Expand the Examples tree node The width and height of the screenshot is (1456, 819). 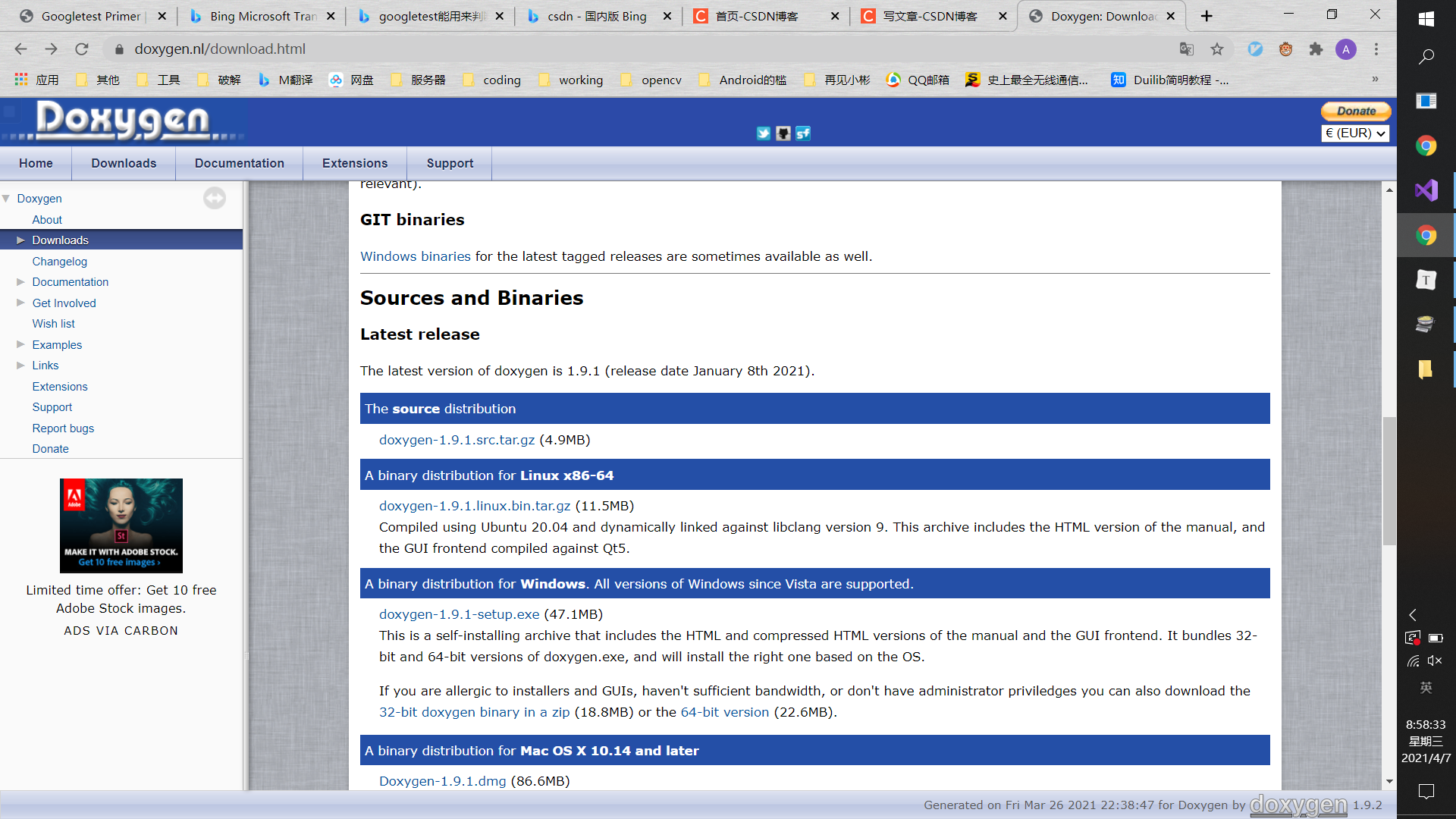[20, 344]
